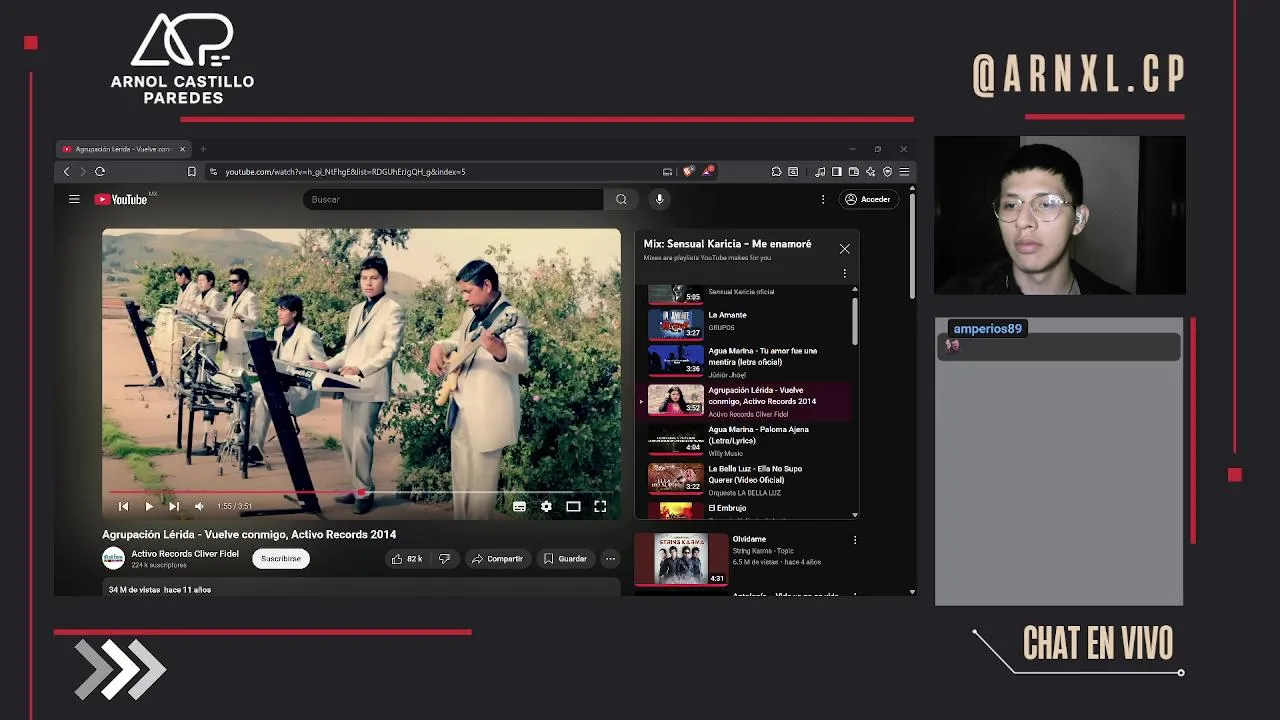The height and width of the screenshot is (720, 1280).
Task: Open the browser main menu
Action: 904,172
